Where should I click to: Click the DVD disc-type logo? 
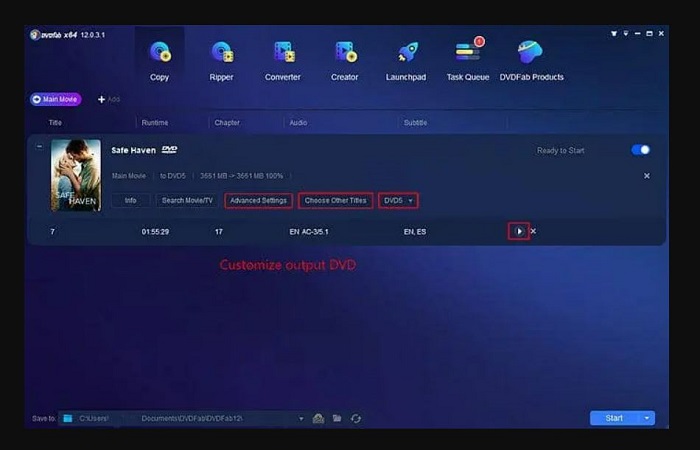pos(169,150)
